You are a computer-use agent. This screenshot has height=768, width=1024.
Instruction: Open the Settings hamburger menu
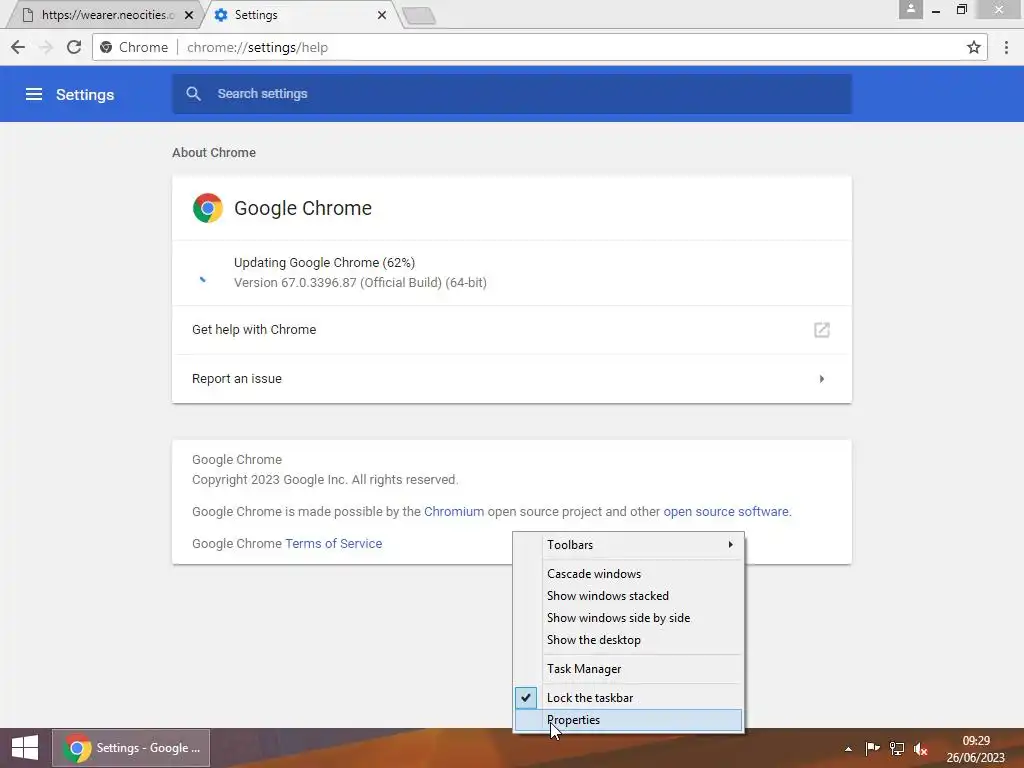click(34, 94)
